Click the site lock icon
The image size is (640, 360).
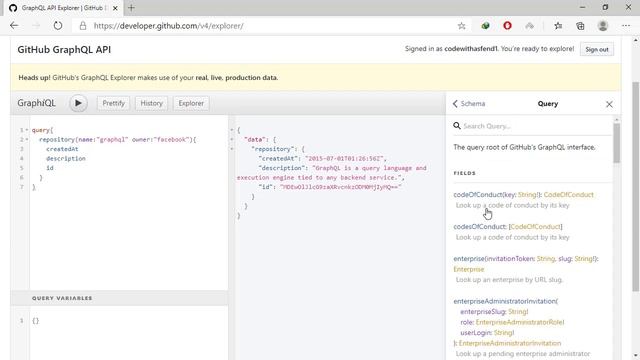coord(83,26)
